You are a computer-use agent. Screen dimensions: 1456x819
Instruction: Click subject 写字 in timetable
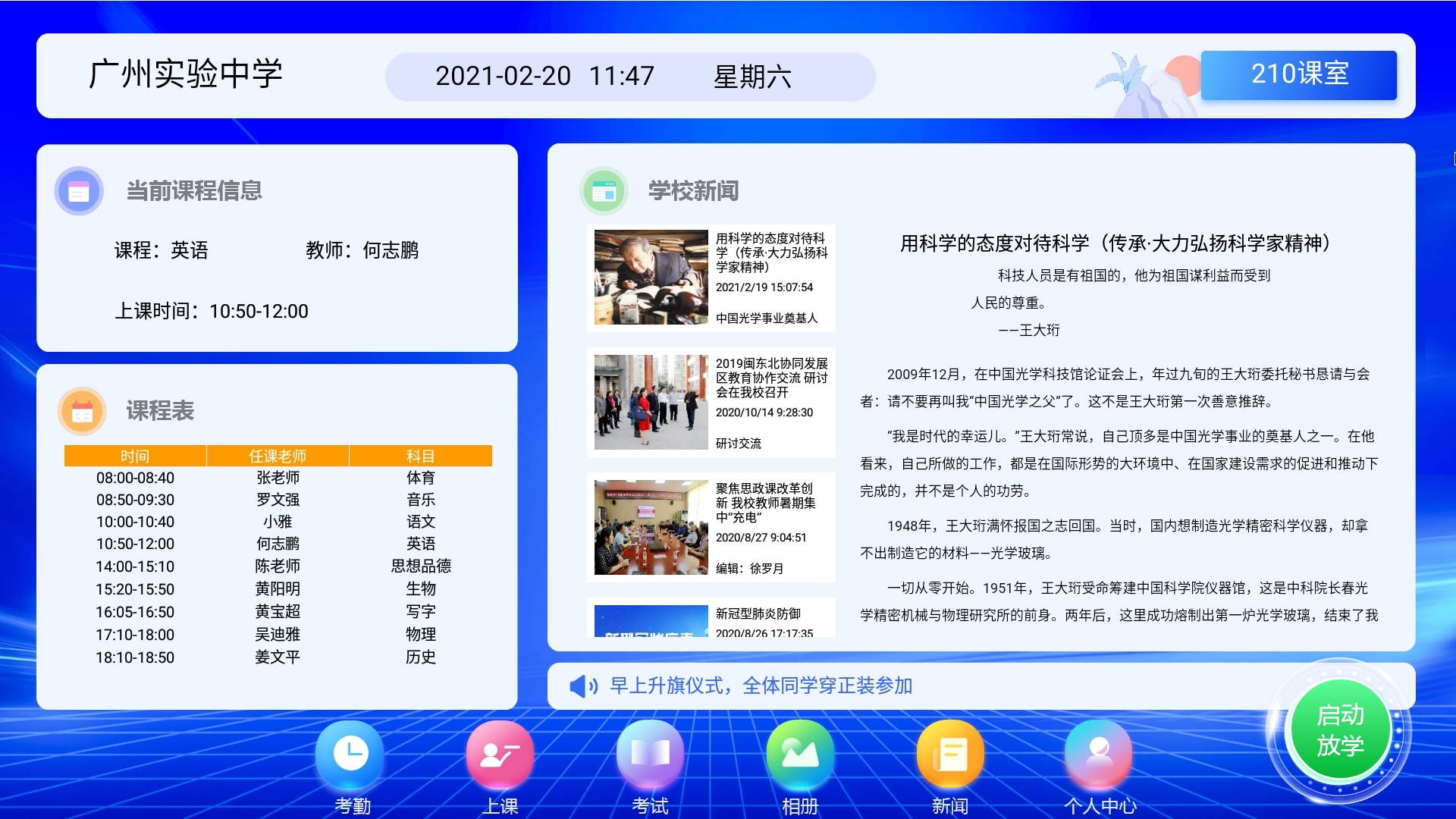coord(421,612)
